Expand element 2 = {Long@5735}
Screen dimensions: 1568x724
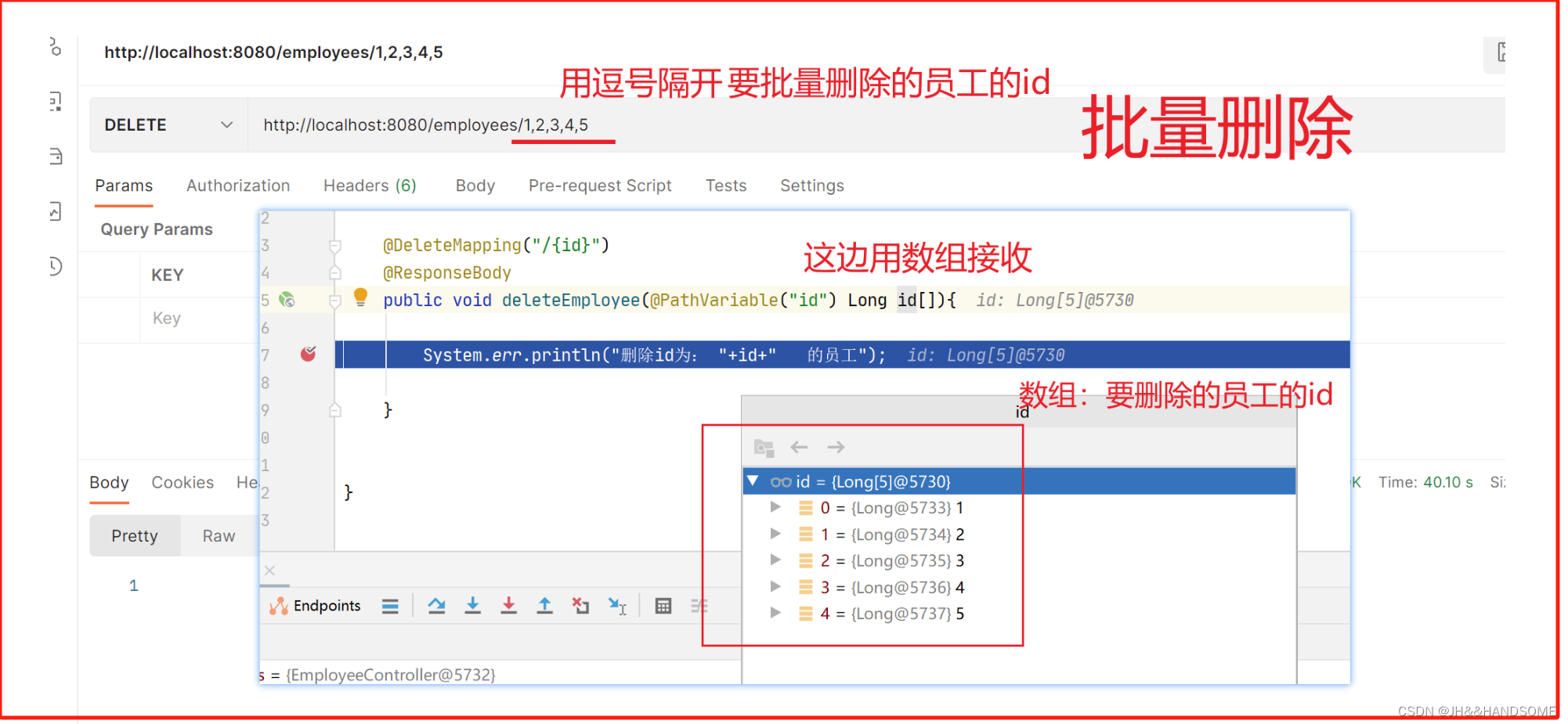(775, 560)
